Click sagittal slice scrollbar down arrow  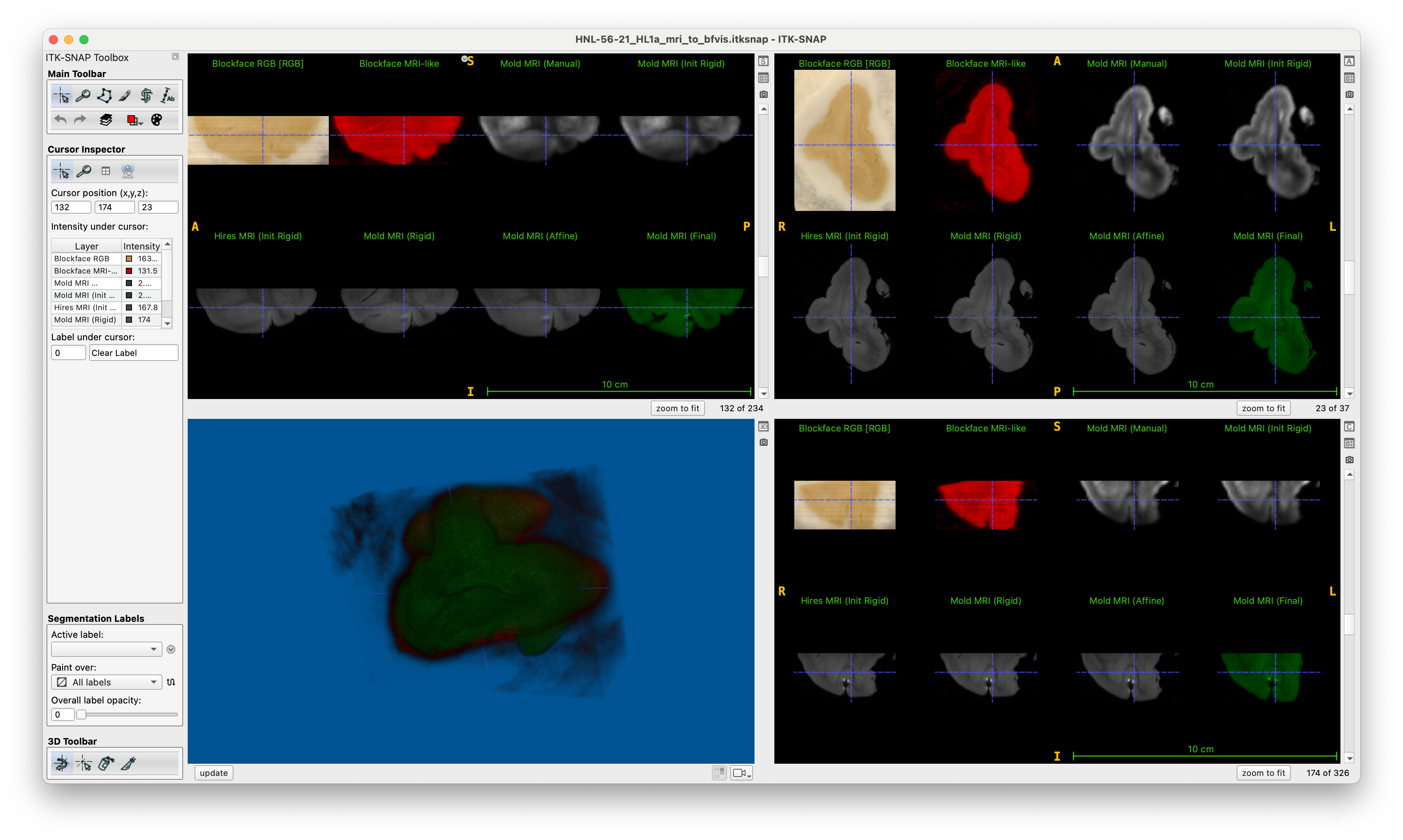pyautogui.click(x=763, y=394)
